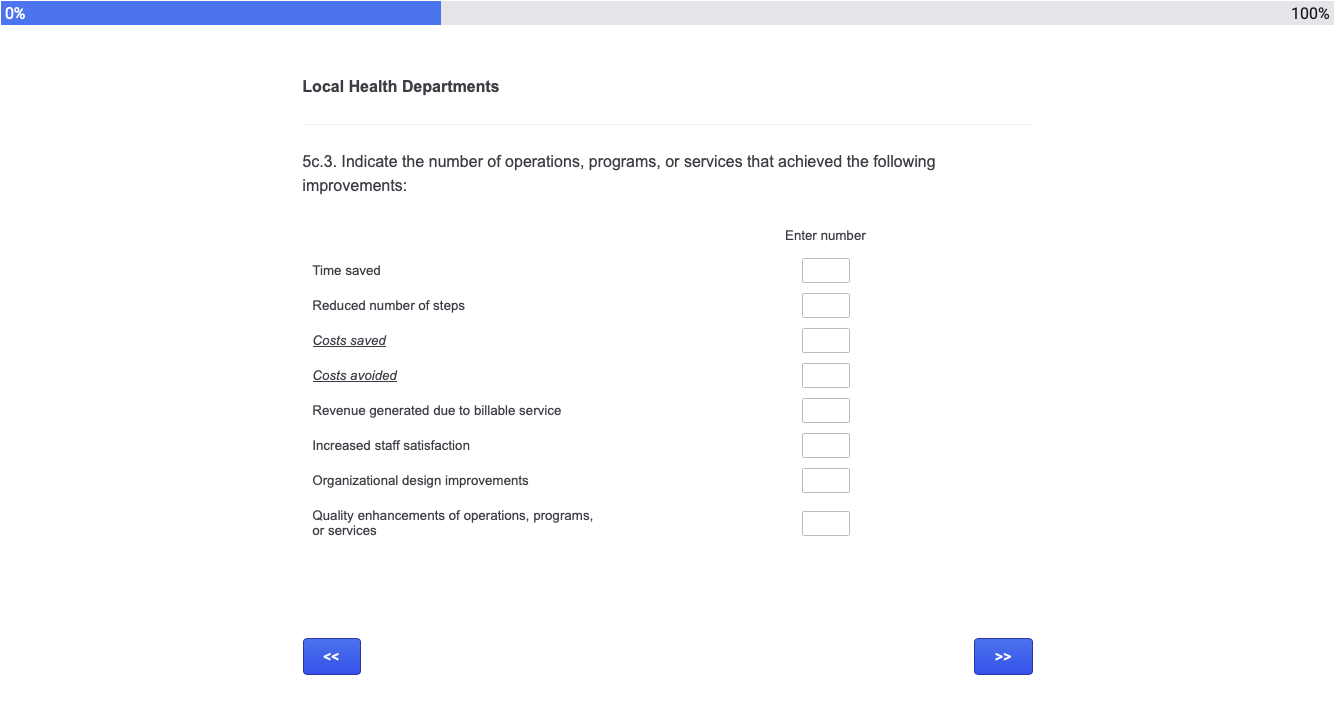Click the Enter number column header
The width and height of the screenshot is (1334, 712).
(825, 236)
